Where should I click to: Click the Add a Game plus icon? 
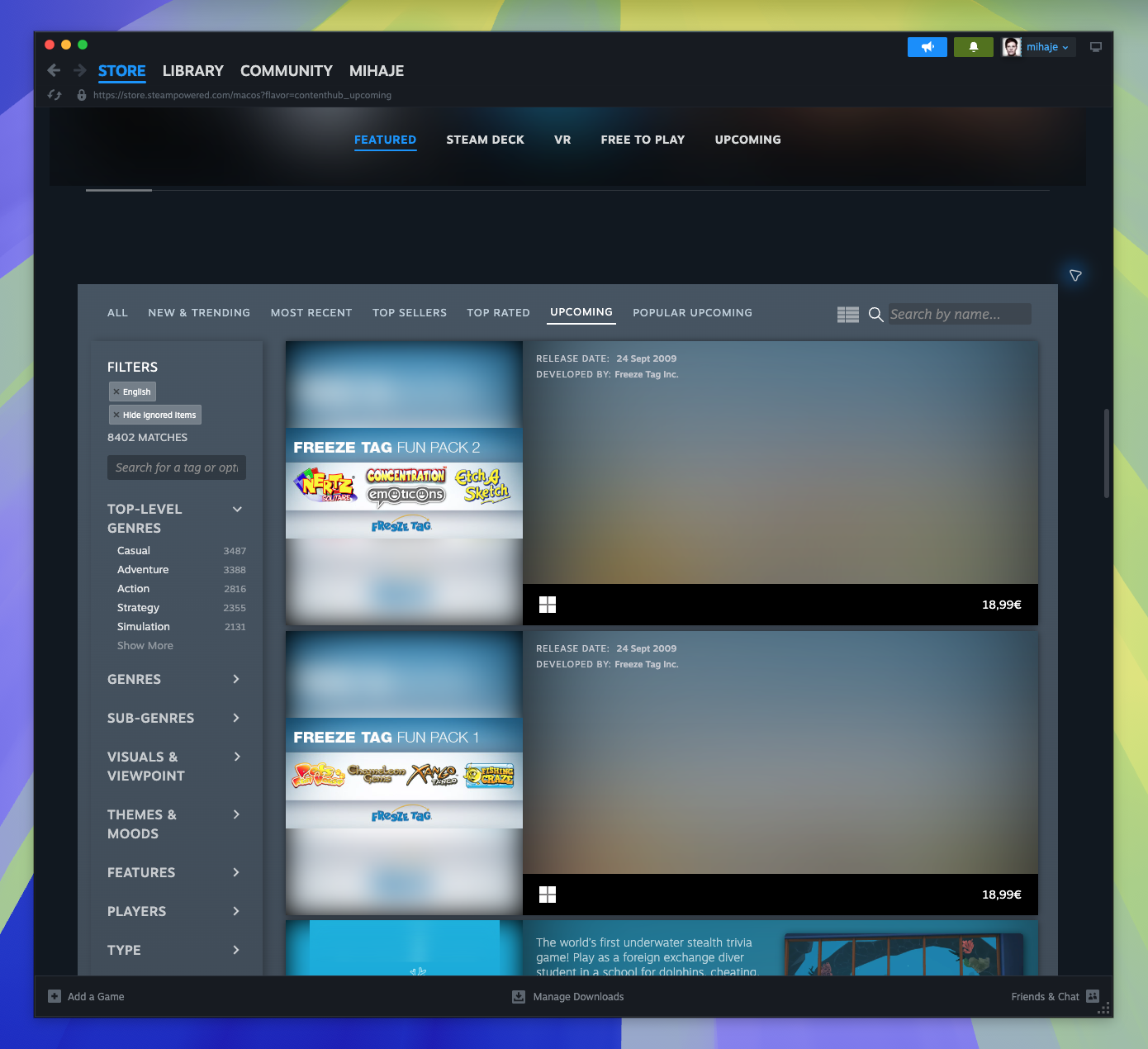coord(55,996)
